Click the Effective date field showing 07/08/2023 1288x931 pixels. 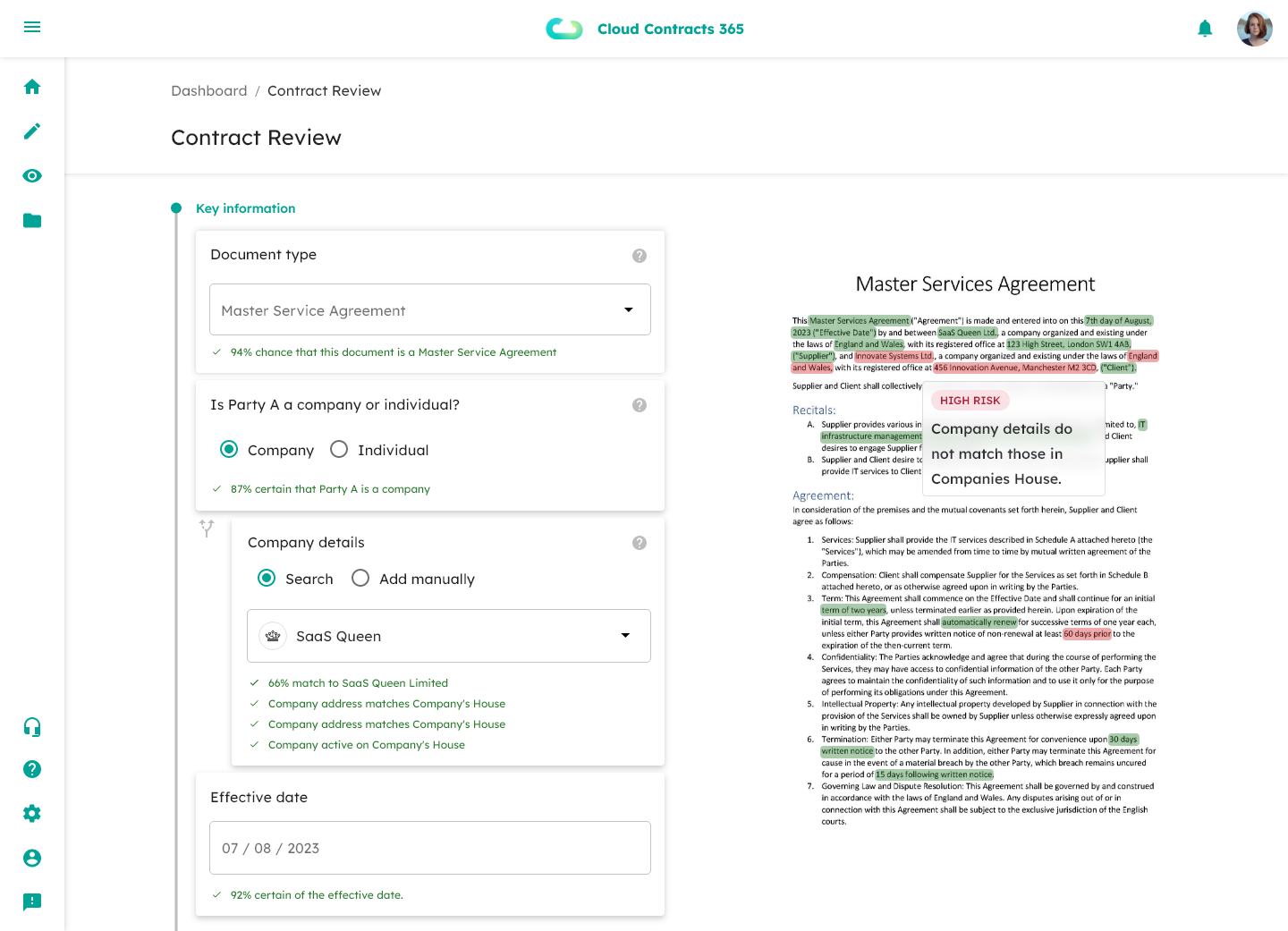429,848
